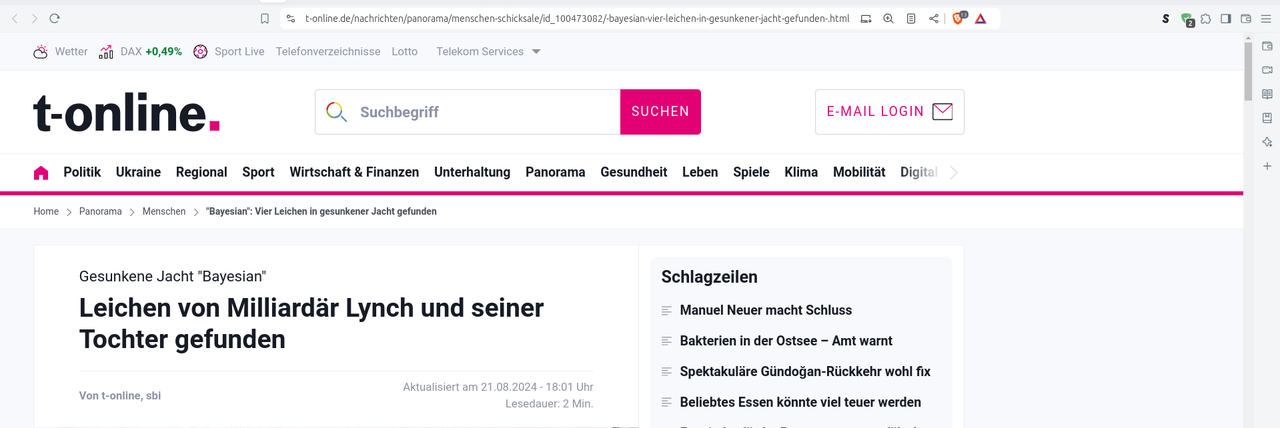
Task: Go to the Panorama navigation item
Action: (x=555, y=172)
